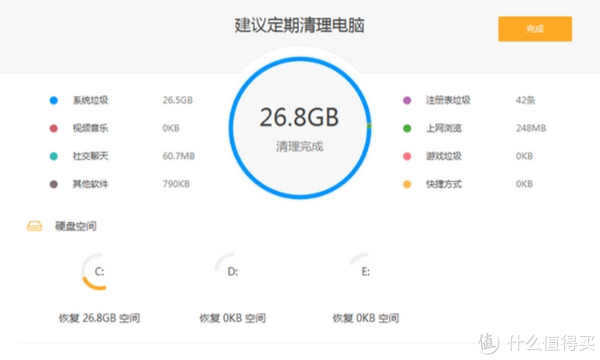Click the 26.5GB system junk value
The image size is (600, 360).
tap(178, 100)
